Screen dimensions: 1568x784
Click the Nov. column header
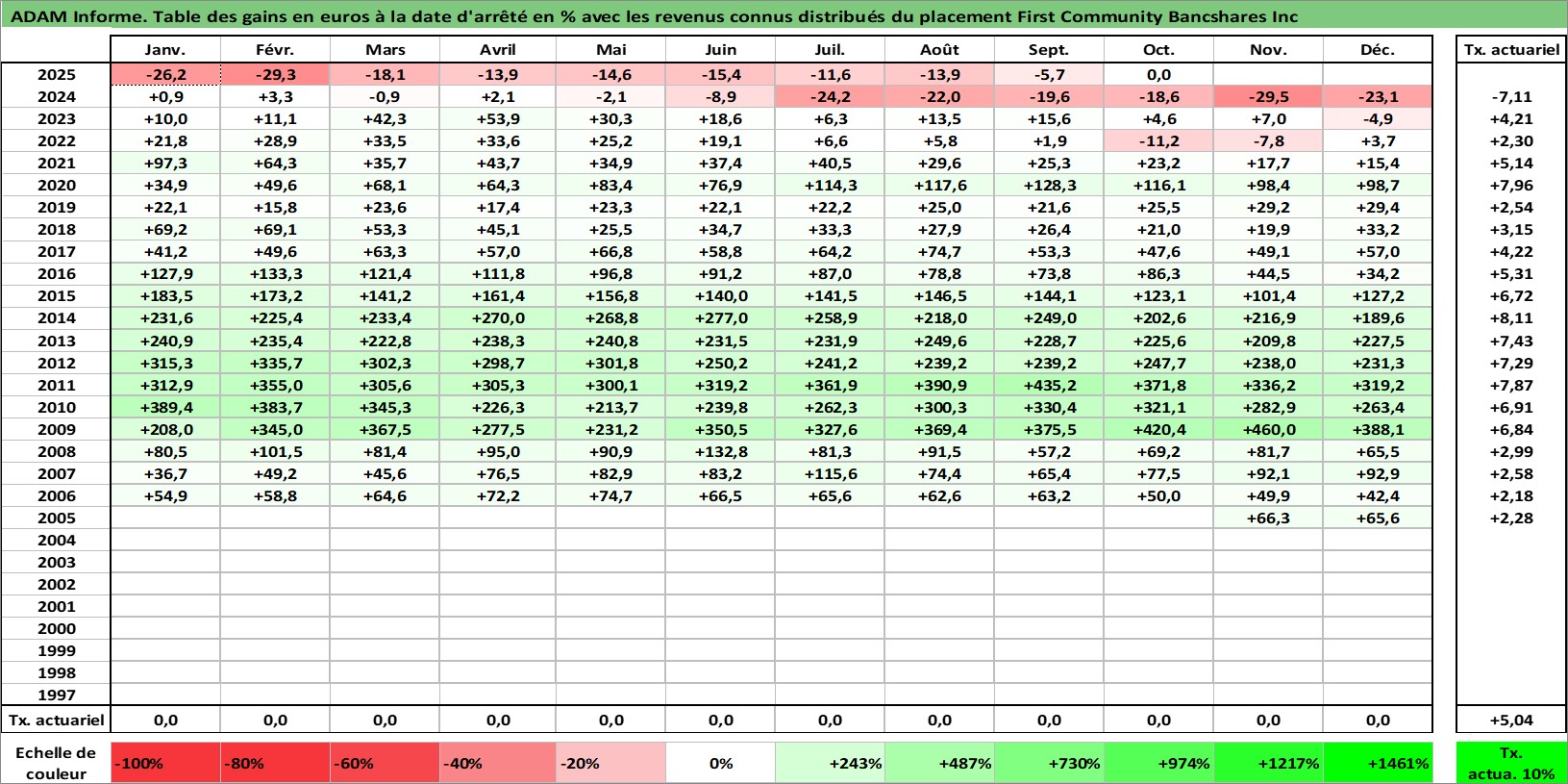click(1268, 50)
